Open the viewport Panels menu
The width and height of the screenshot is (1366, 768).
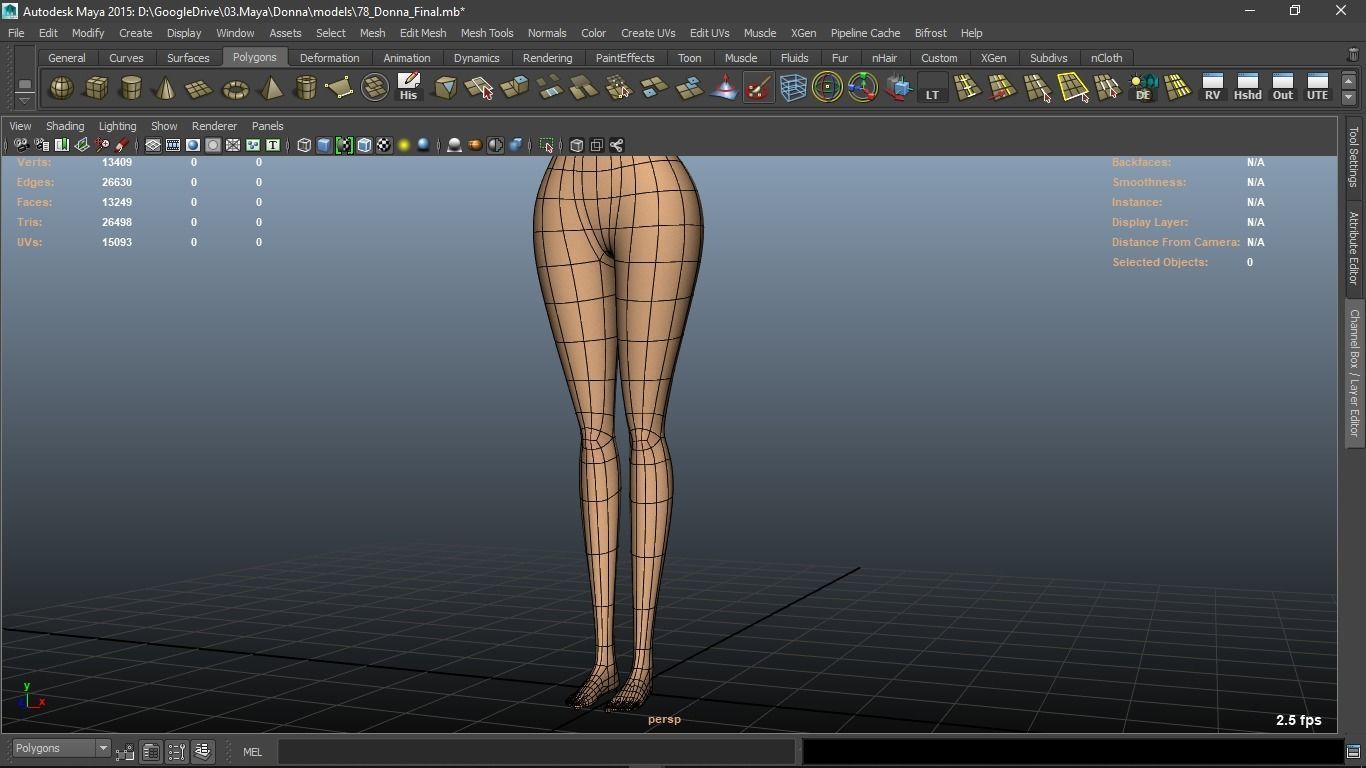[x=267, y=126]
